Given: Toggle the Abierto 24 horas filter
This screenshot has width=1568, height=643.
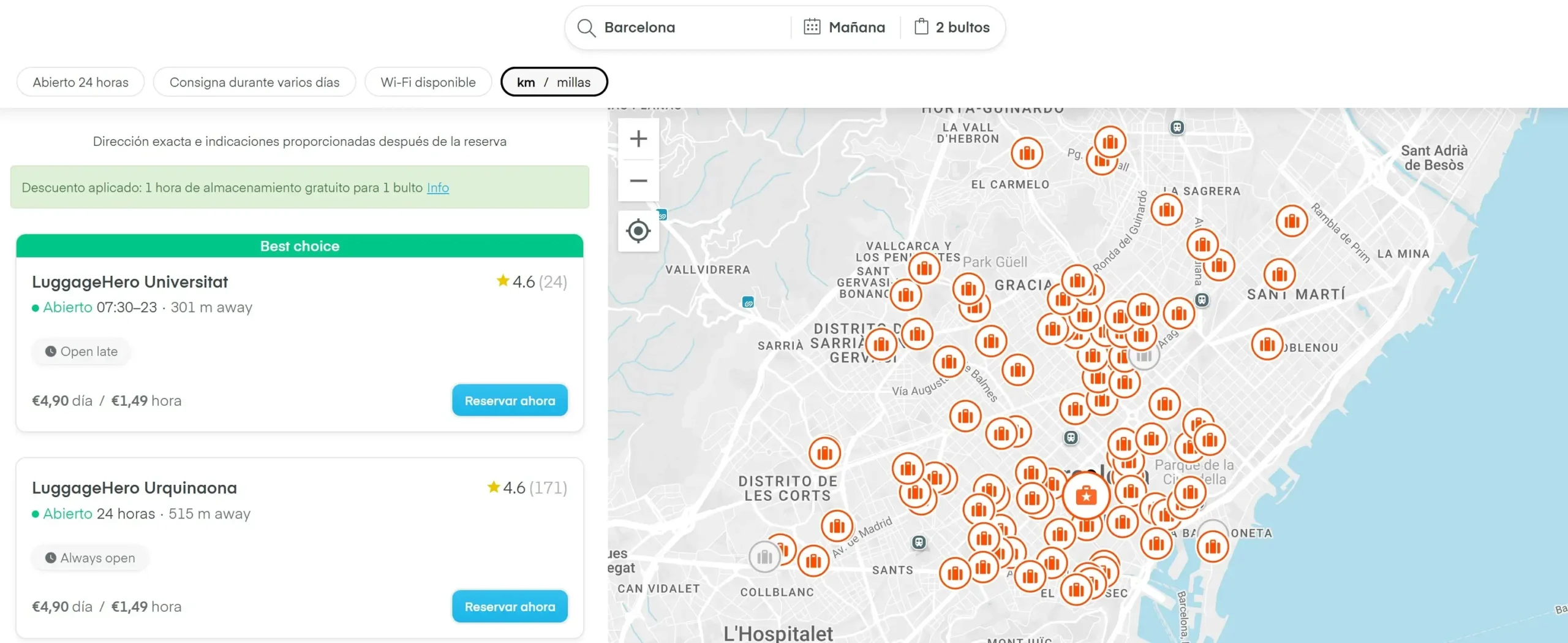Looking at the screenshot, I should [80, 82].
